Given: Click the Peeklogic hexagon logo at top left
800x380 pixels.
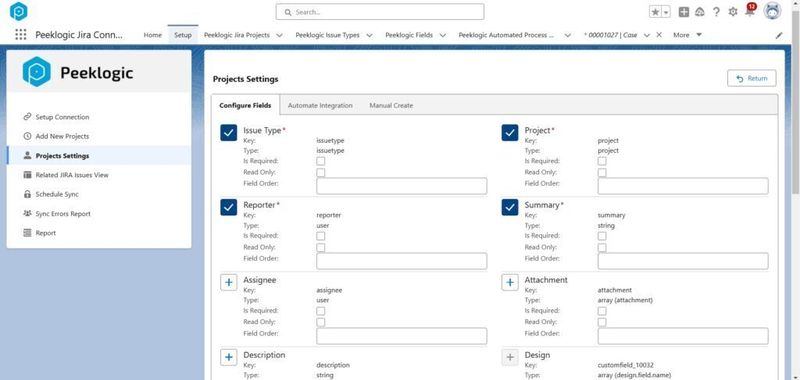Looking at the screenshot, I should tap(18, 11).
